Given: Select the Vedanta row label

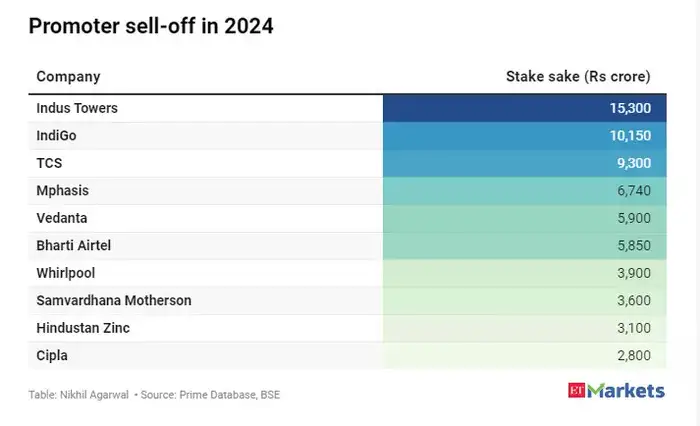Looking at the screenshot, I should [61, 218].
